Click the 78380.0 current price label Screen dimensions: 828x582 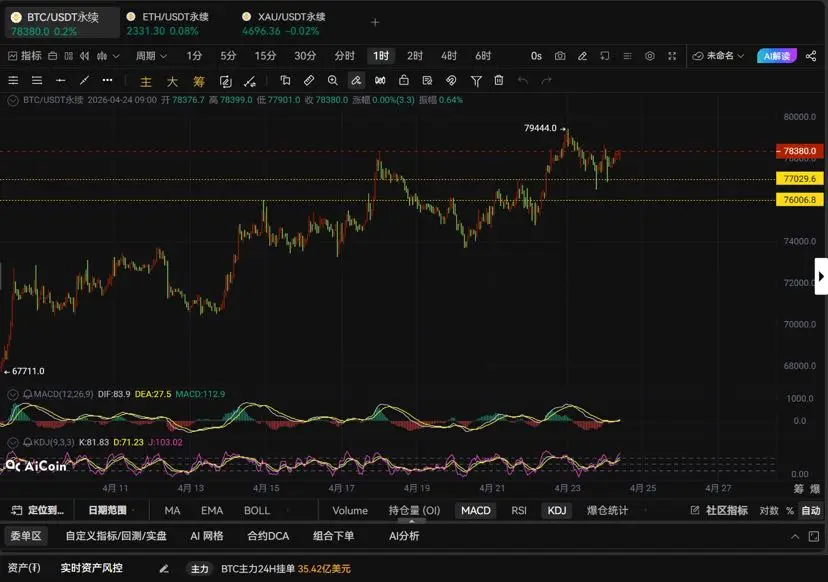pyautogui.click(x=799, y=151)
